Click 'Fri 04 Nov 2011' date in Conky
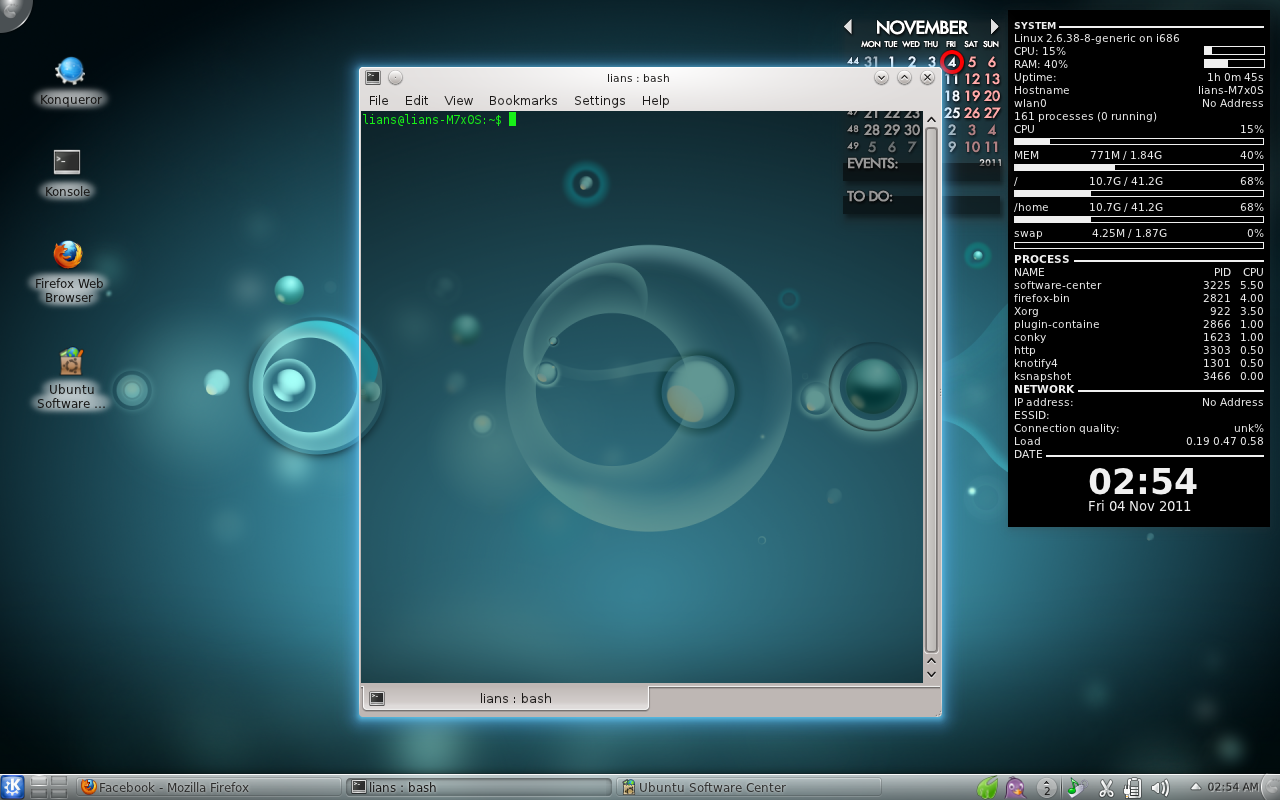 coord(1139,506)
